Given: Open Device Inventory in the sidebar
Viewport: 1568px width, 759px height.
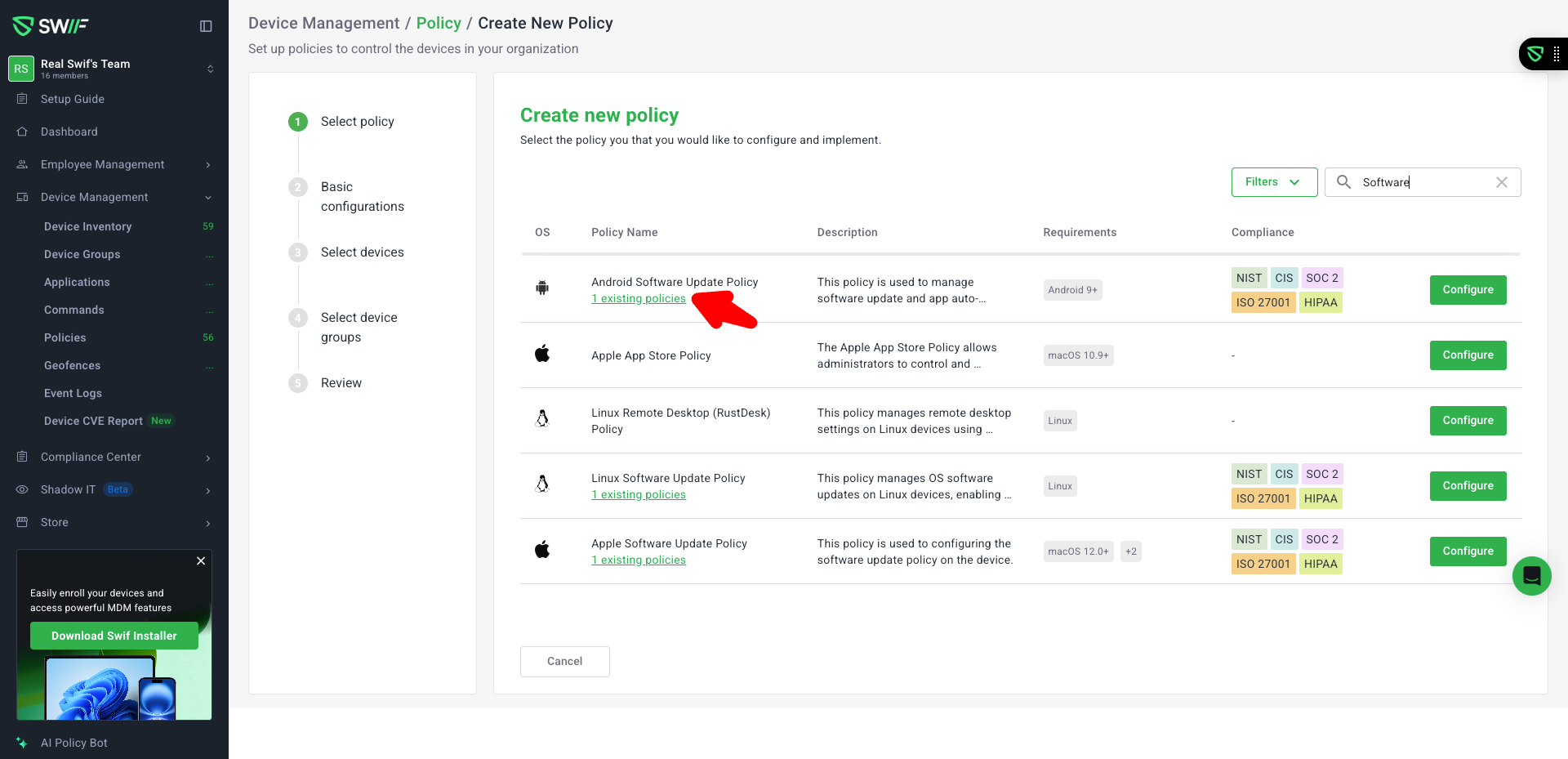Looking at the screenshot, I should coord(87,226).
